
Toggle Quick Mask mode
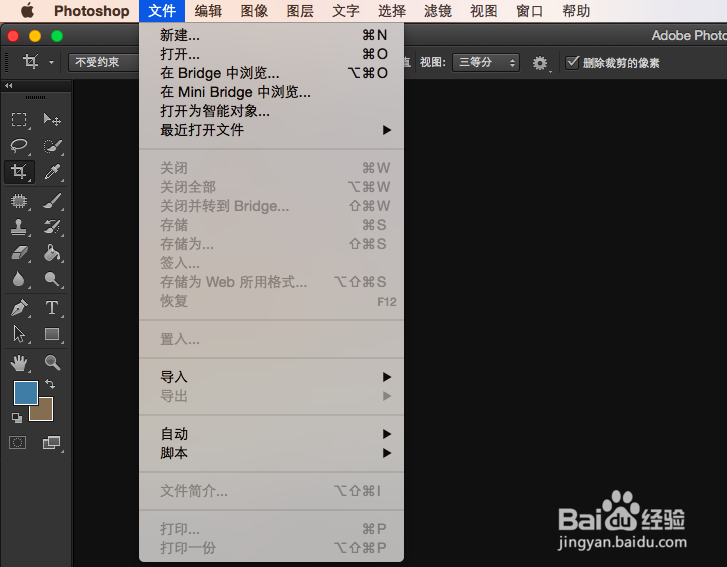coord(18,442)
